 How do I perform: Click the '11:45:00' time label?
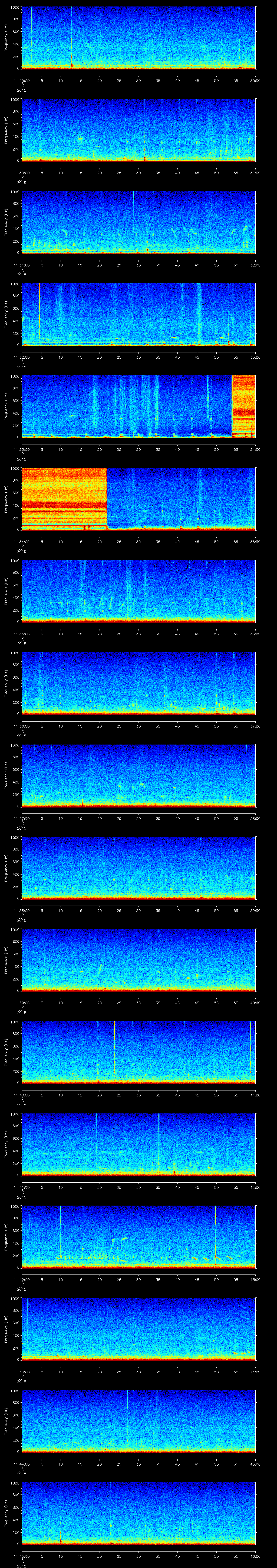21,1556
